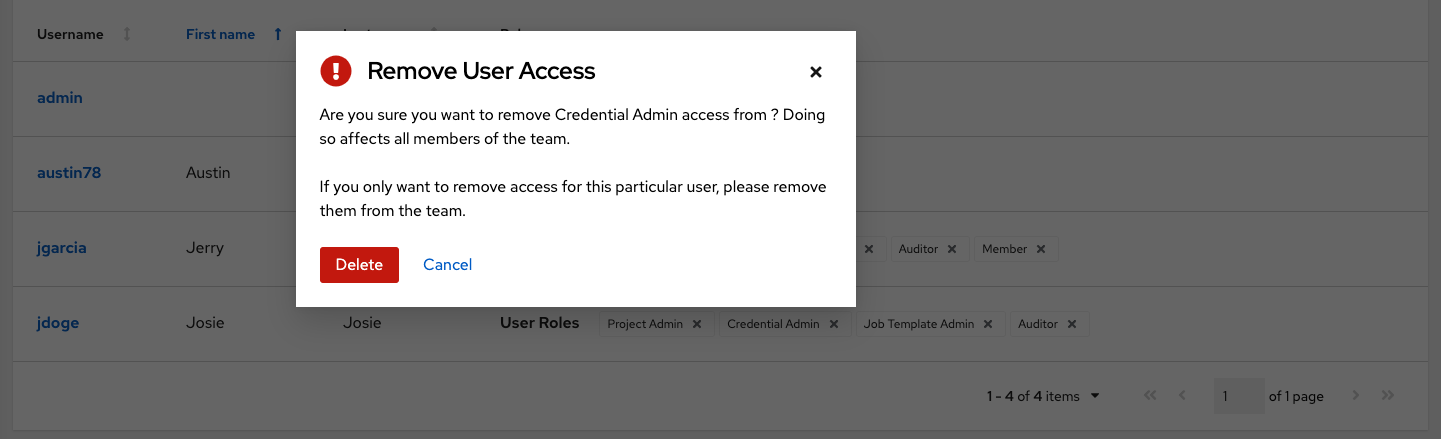Image resolution: width=1441 pixels, height=439 pixels.
Task: Open the admin user link
Action: (60, 98)
